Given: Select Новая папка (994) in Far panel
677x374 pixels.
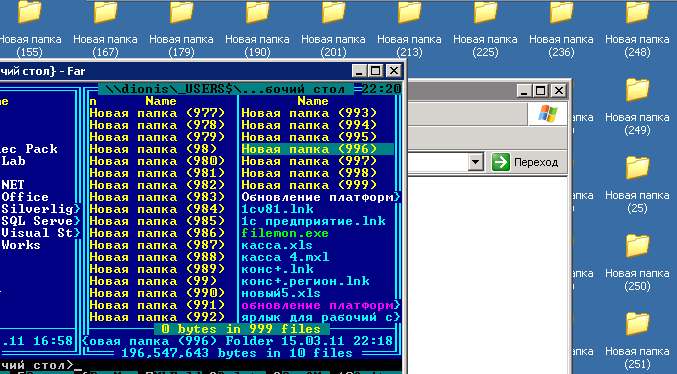Looking at the screenshot, I should [309, 125].
